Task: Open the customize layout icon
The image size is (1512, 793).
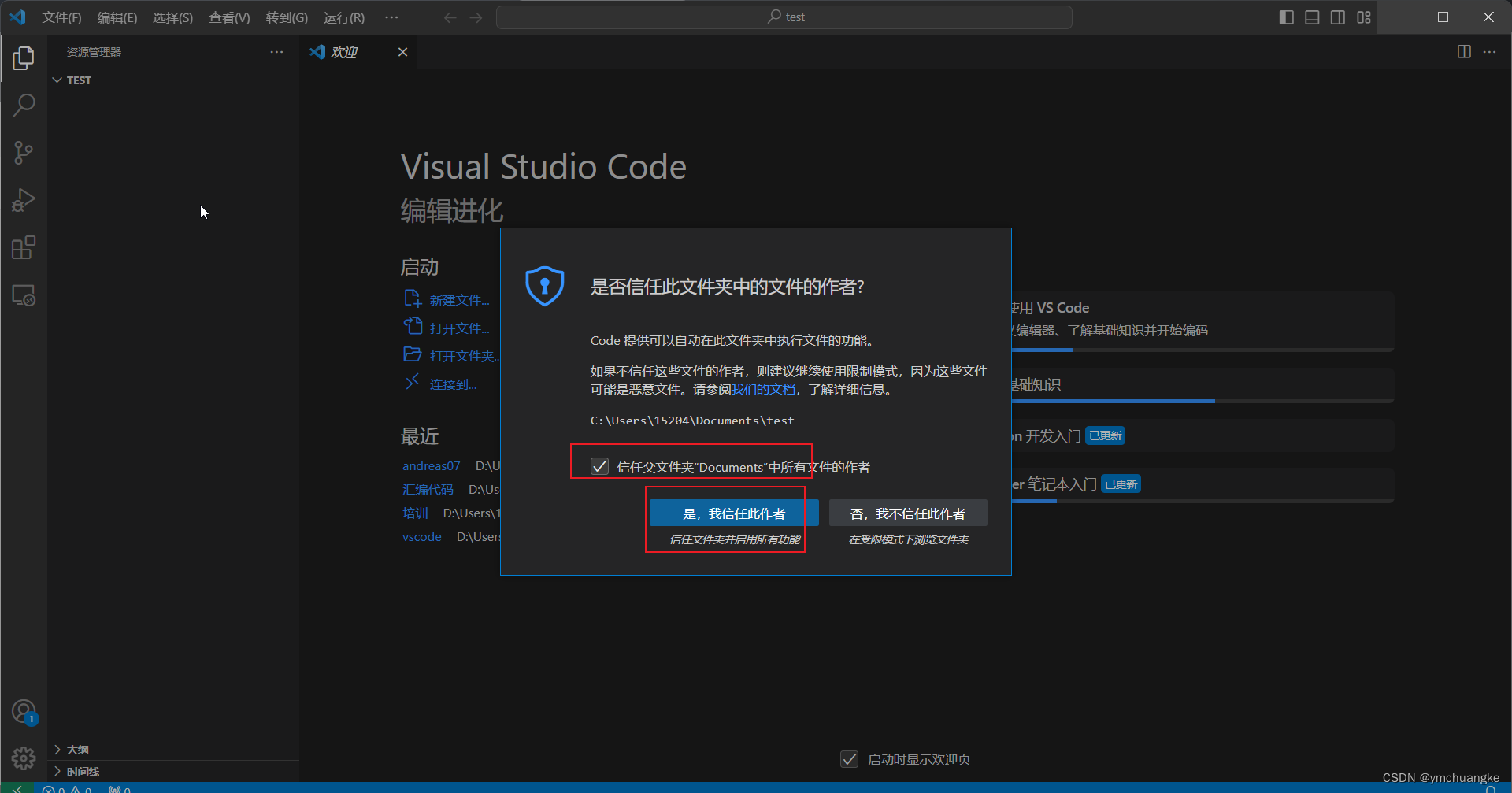Action: (1364, 17)
